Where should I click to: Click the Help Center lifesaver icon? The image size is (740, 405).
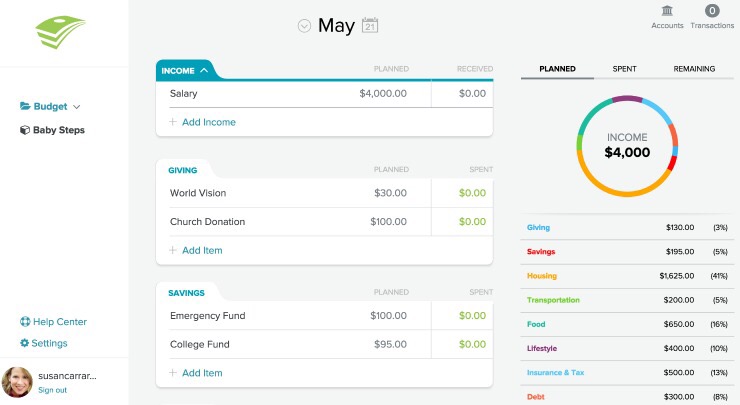(25, 322)
